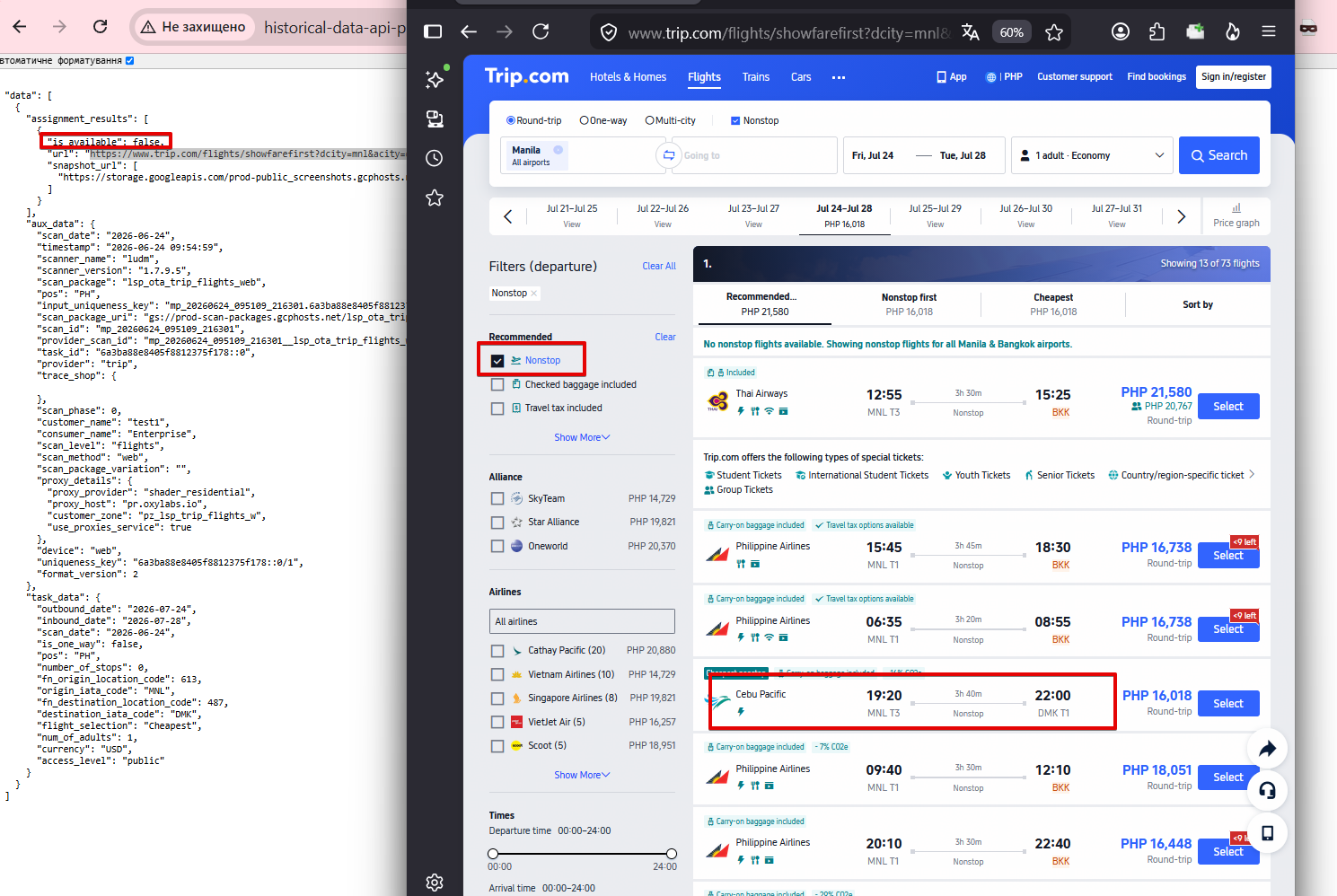This screenshot has height=896, width=1337.
Task: Open the Find bookings link
Action: [x=1157, y=77]
